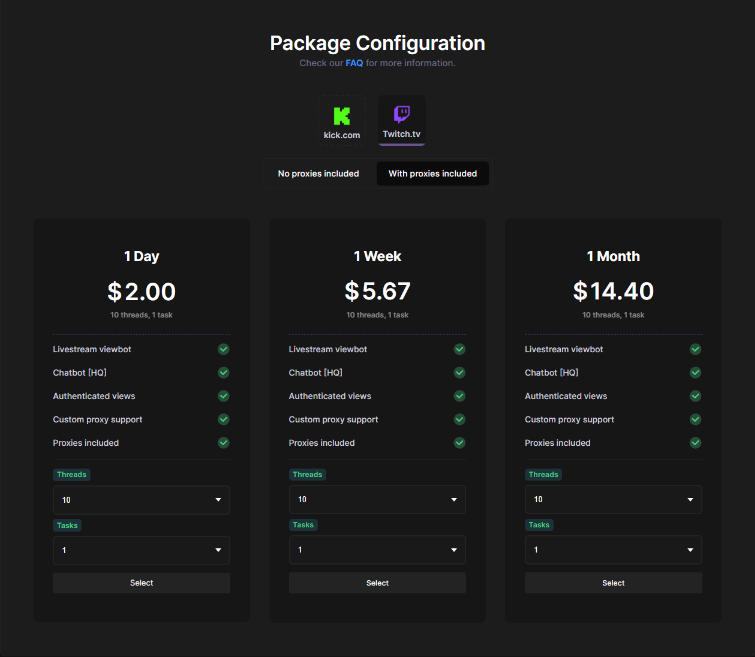
Task: Click the $14.40 price of 1 Month plan
Action: (613, 291)
